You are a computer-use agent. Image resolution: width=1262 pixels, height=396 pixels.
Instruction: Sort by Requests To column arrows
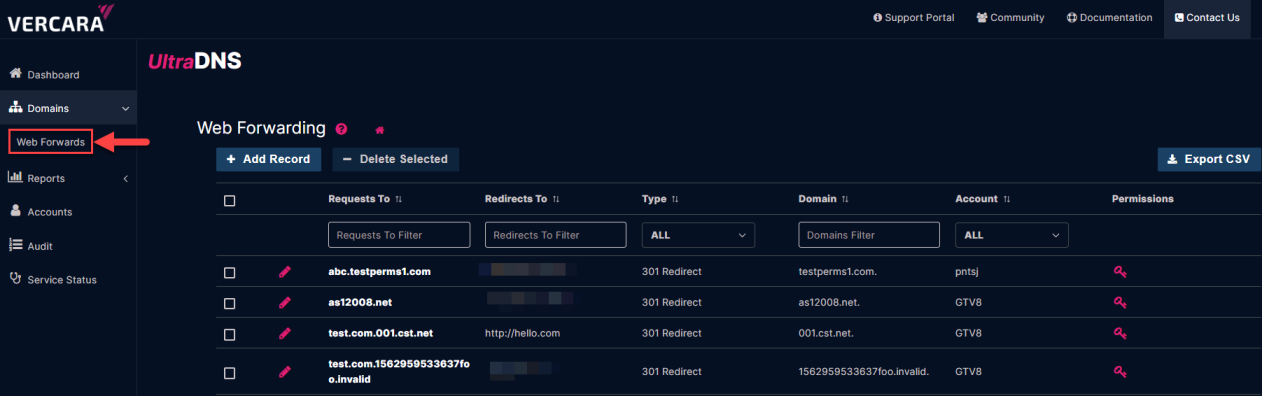pos(399,199)
